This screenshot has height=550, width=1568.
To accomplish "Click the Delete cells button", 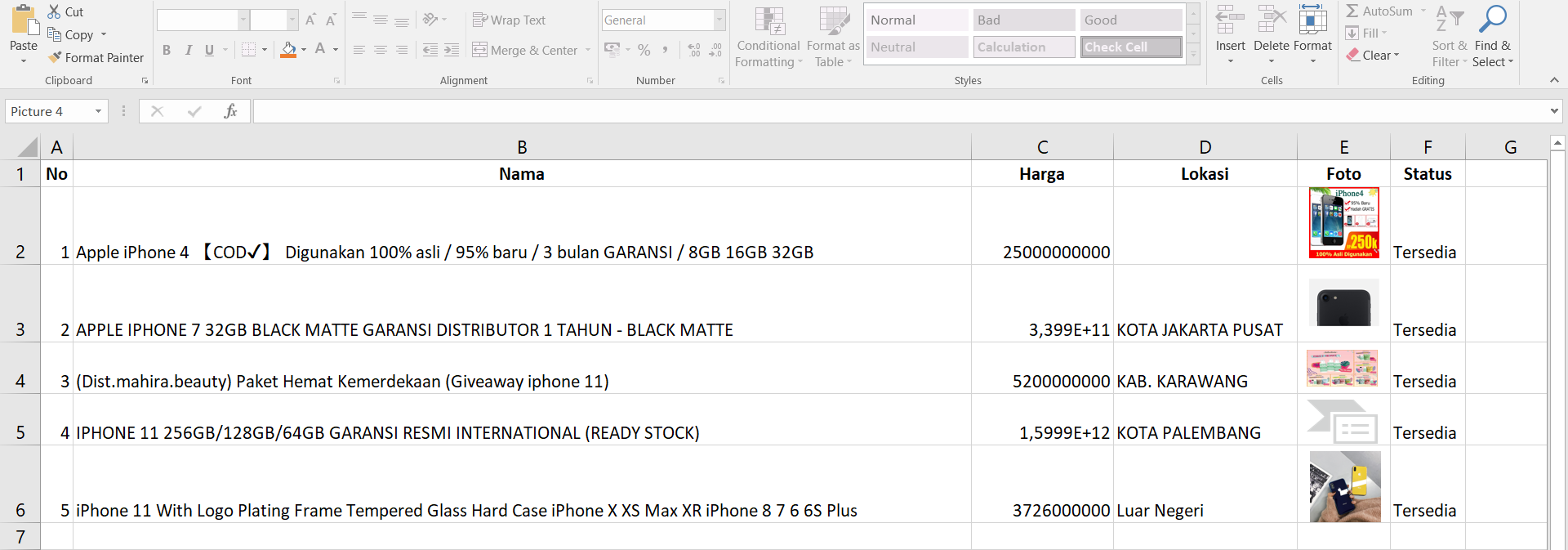I will coord(1272,35).
